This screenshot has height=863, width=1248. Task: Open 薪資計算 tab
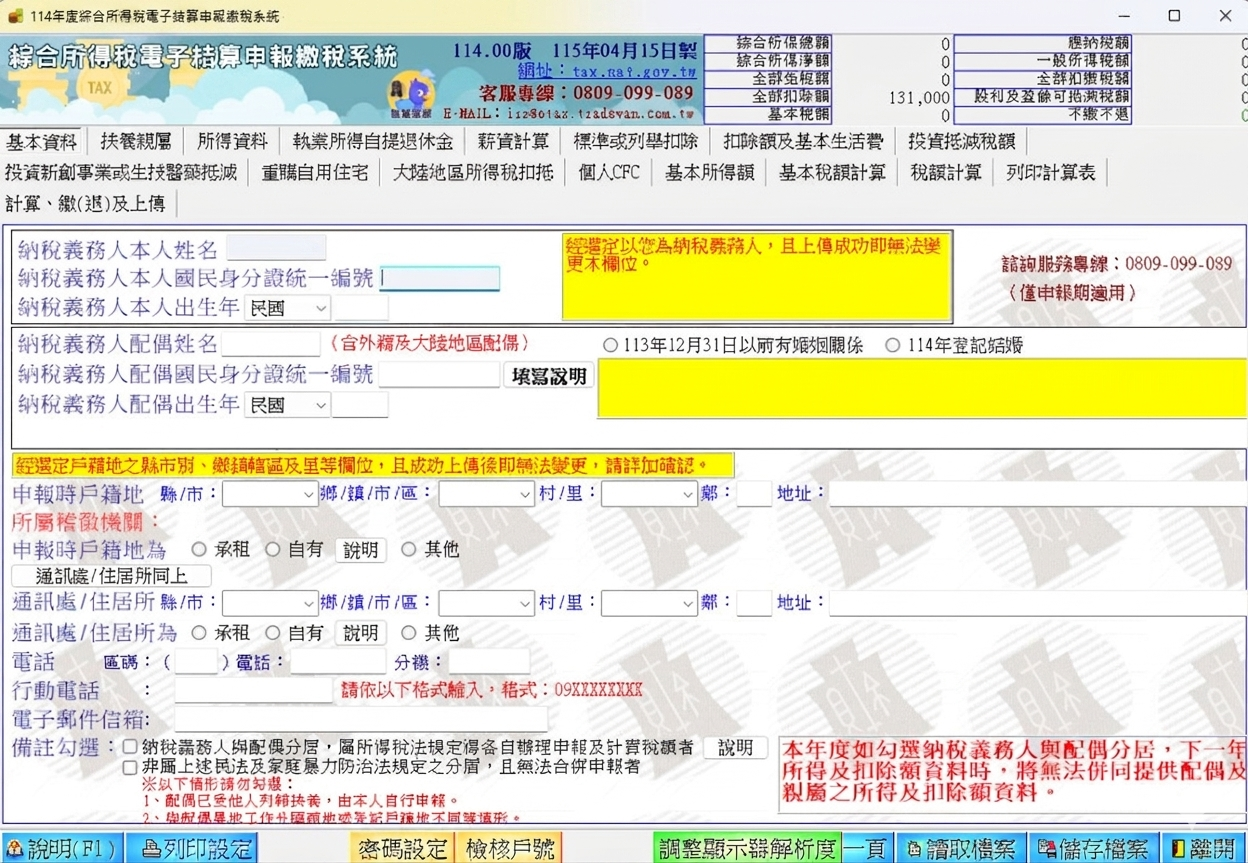(513, 141)
